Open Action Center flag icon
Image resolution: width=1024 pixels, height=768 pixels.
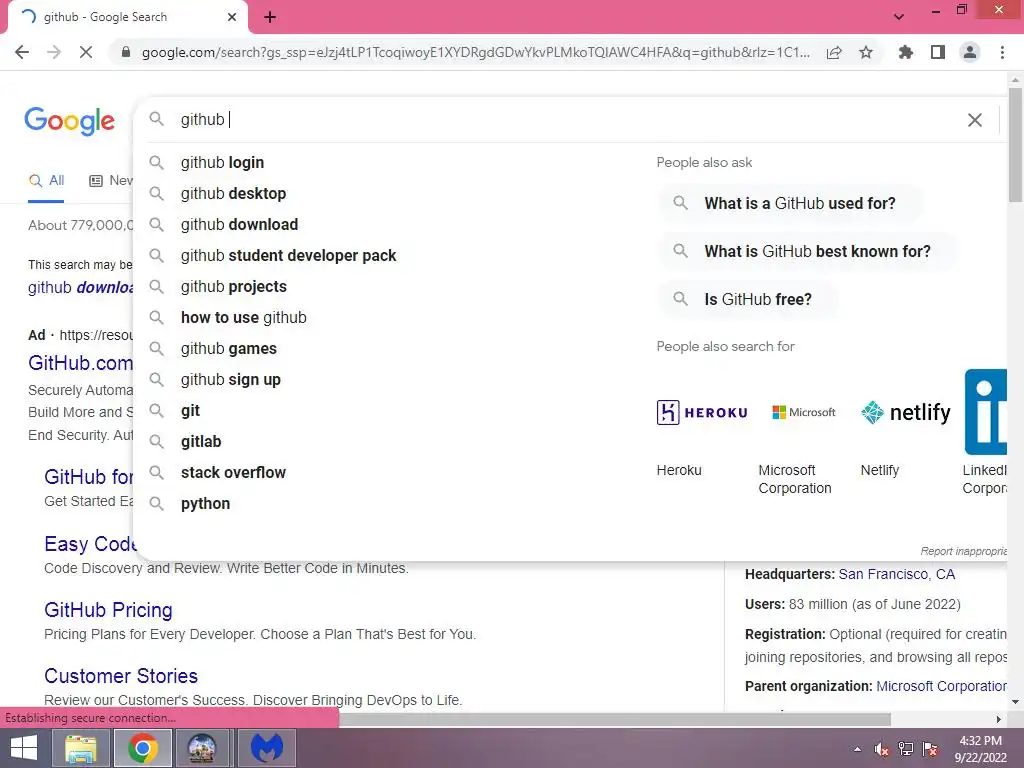pos(930,749)
